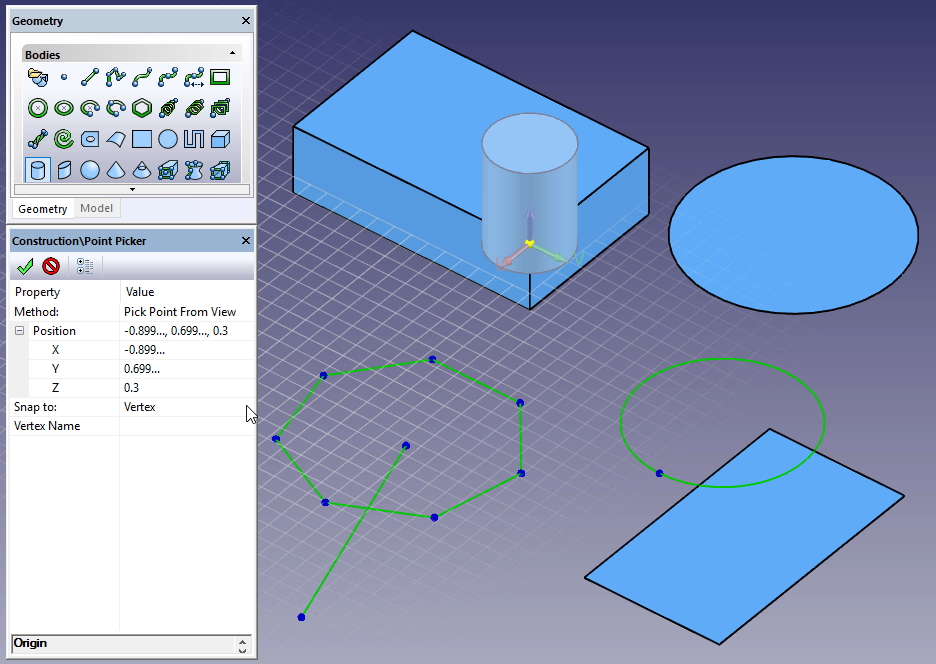Collapse the Position property group
The height and width of the screenshot is (664, 936).
19,331
